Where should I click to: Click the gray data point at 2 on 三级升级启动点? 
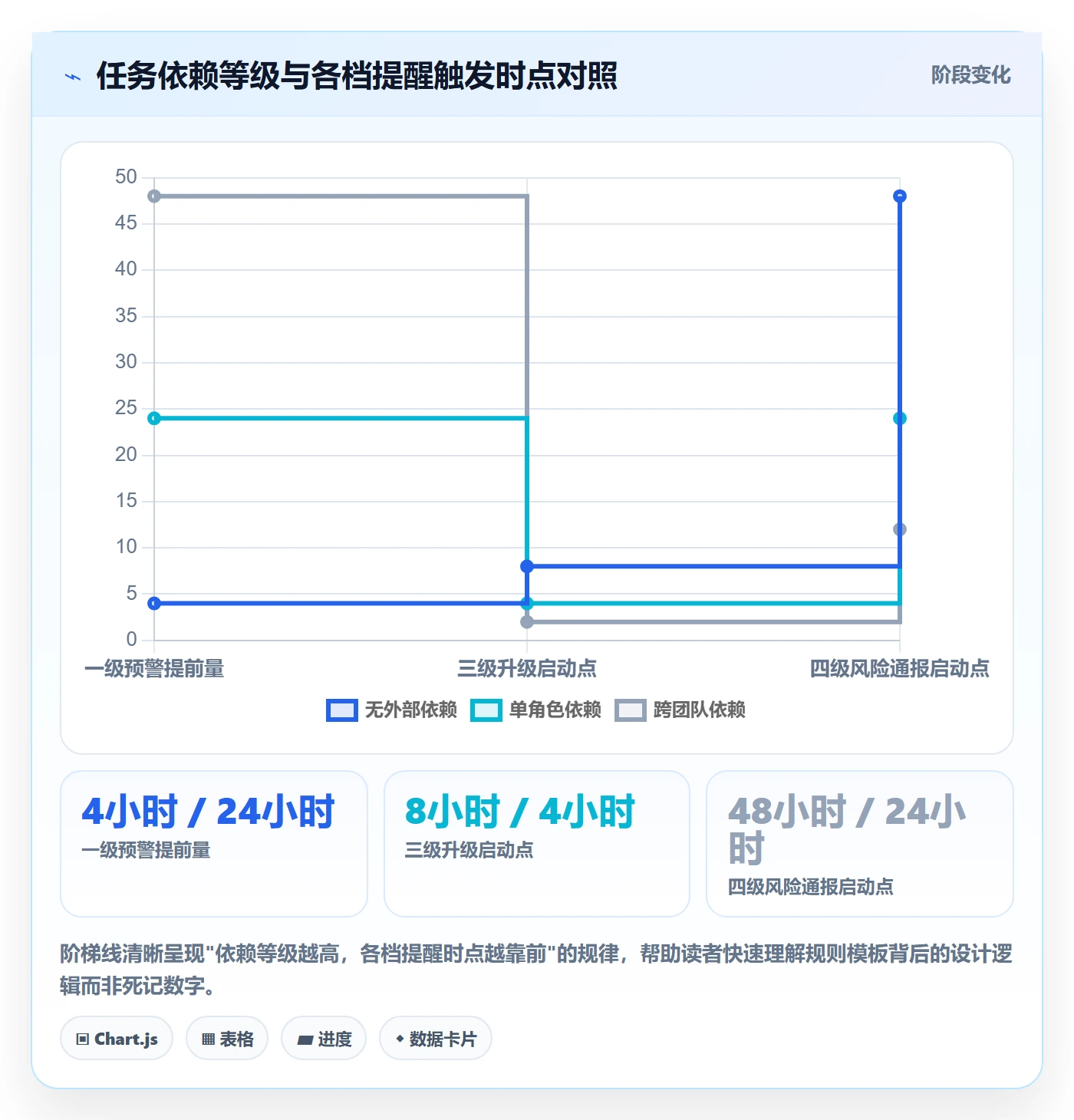tap(527, 621)
